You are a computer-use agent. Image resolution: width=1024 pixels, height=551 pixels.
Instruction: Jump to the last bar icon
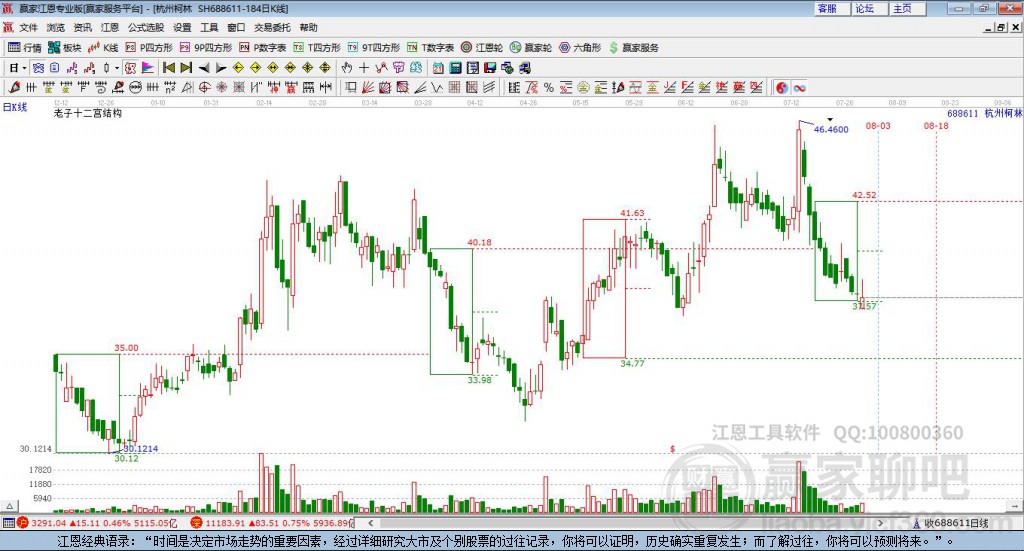[x=186, y=68]
